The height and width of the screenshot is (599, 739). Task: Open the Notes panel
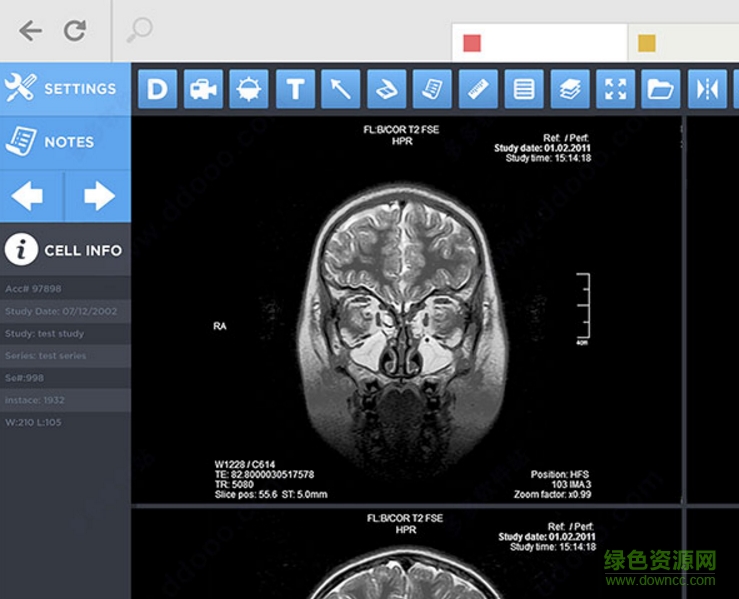[65, 142]
